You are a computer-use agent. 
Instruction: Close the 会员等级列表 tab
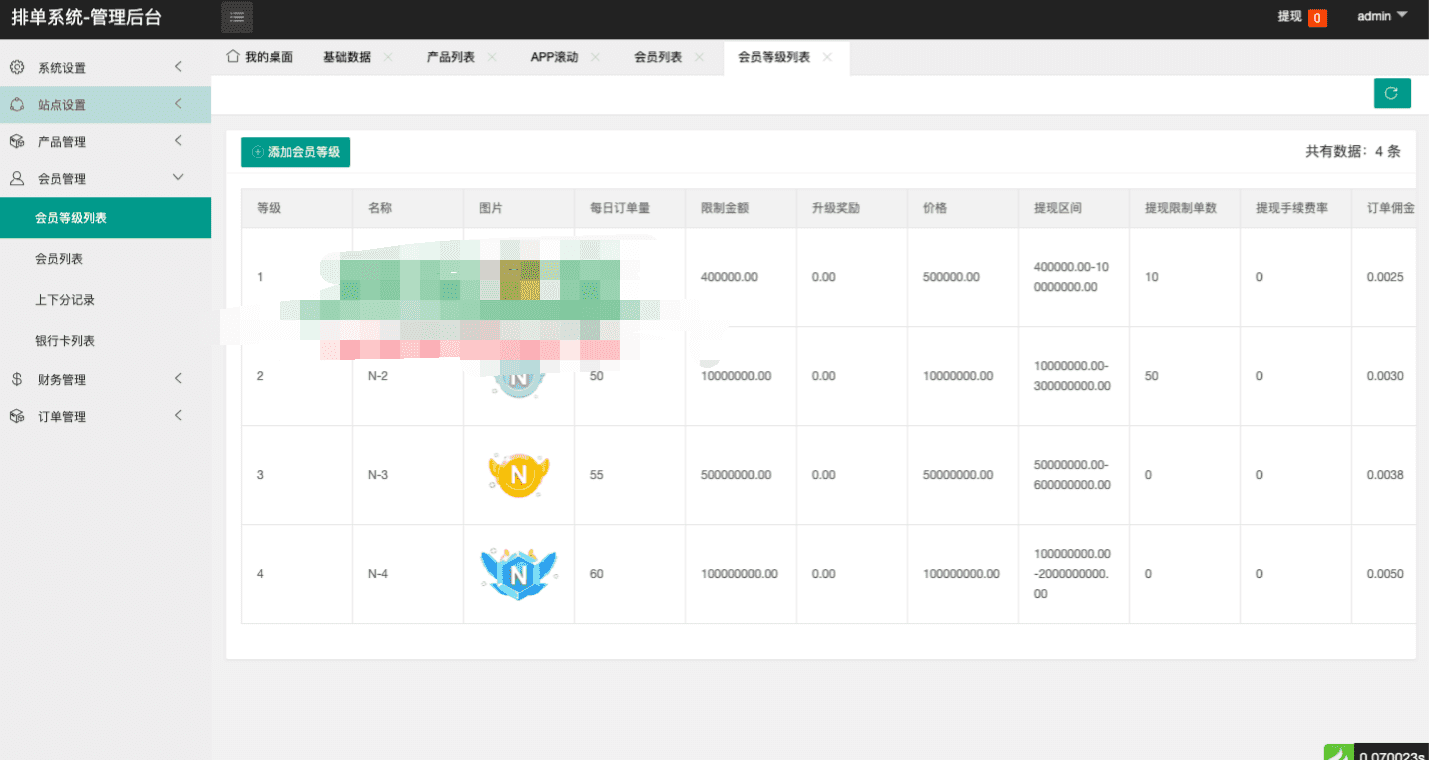(827, 57)
